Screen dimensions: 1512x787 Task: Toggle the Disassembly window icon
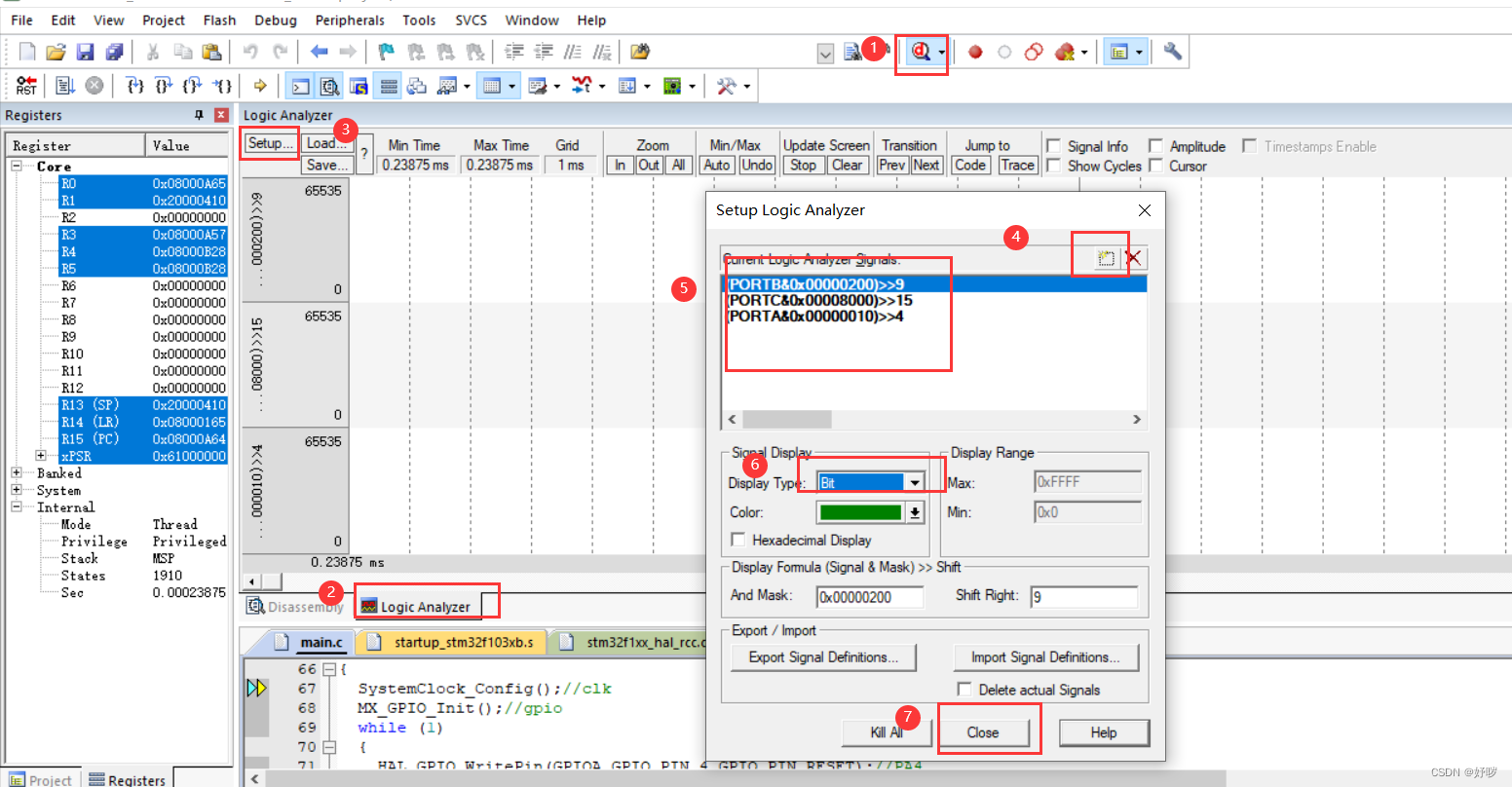[x=330, y=87]
